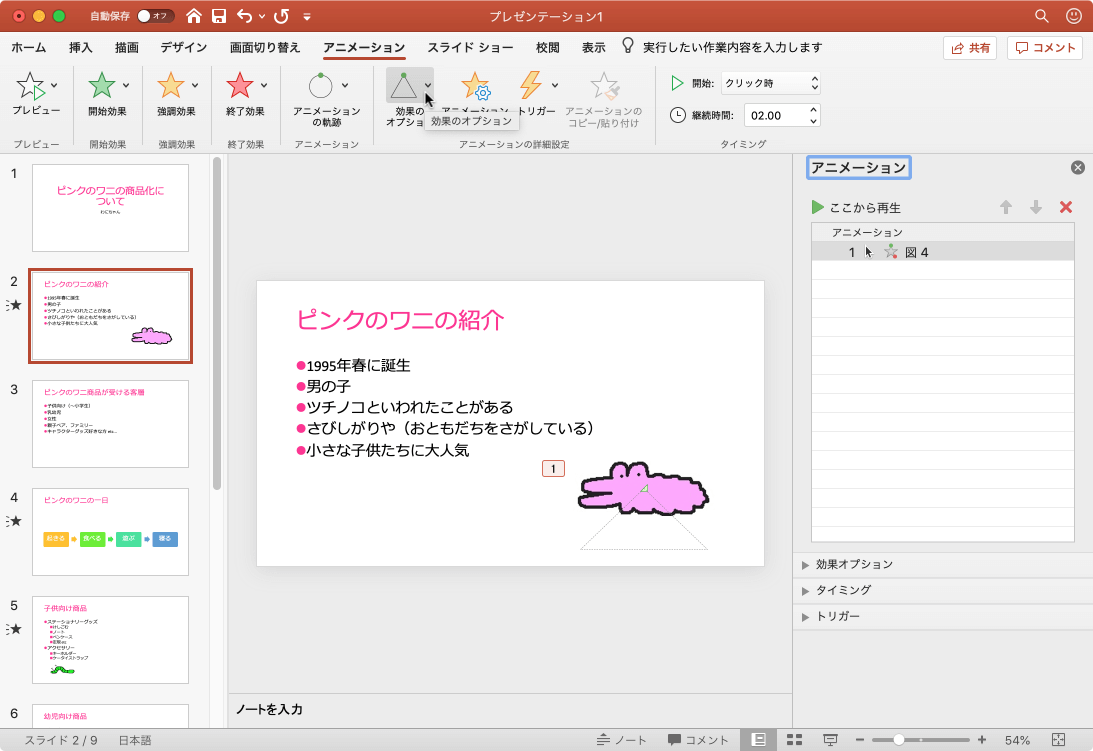This screenshot has width=1093, height=751.
Task: Click the 共有 share button
Action: tap(970, 48)
